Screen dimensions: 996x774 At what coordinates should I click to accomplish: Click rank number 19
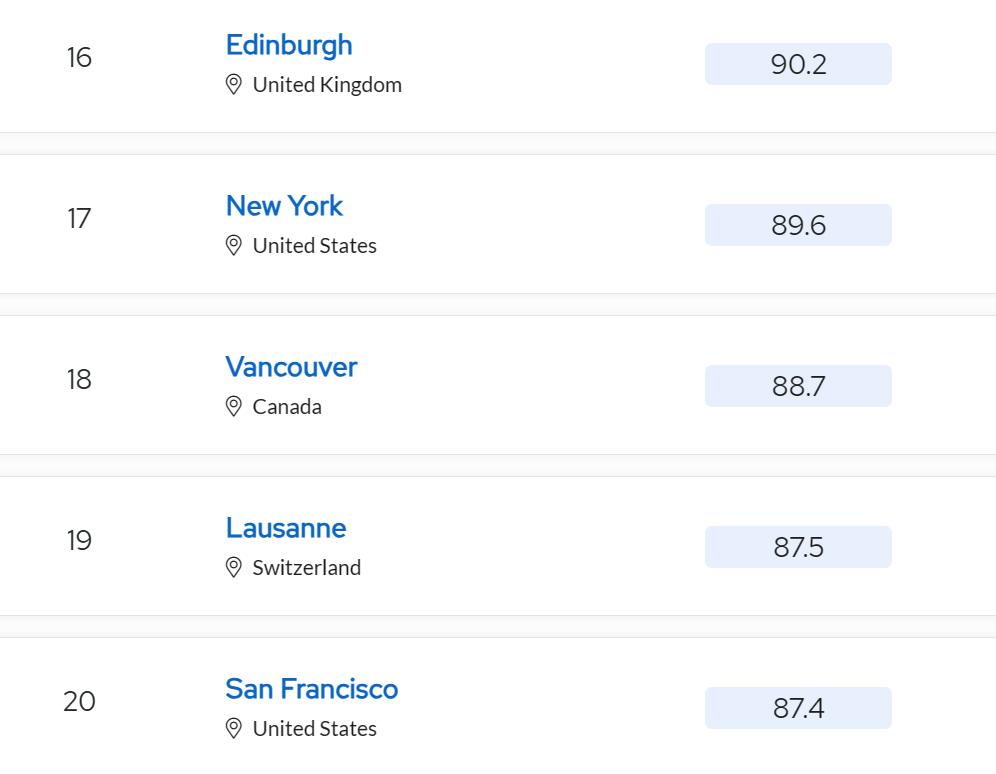click(79, 541)
